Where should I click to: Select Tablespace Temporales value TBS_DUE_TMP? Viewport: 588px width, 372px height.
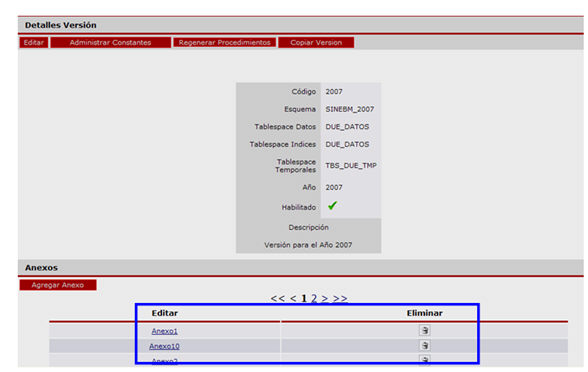coord(351,166)
